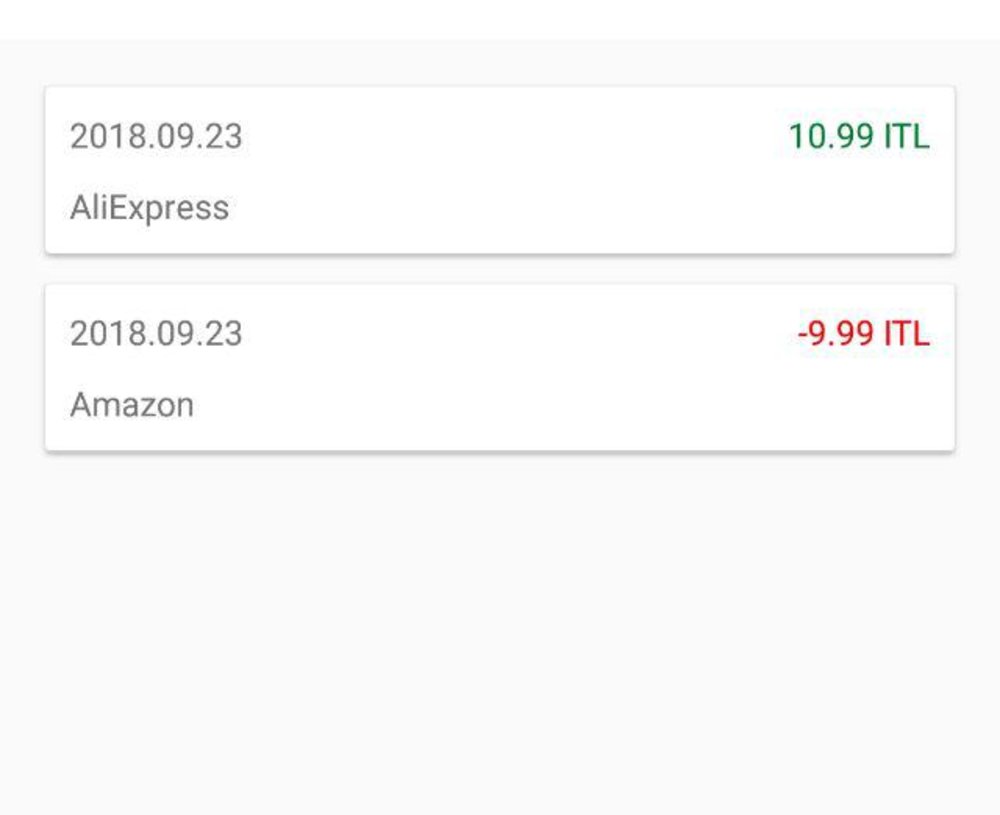Tap the ITL currency code on the red amount
The width and height of the screenshot is (1000, 815).
907,333
